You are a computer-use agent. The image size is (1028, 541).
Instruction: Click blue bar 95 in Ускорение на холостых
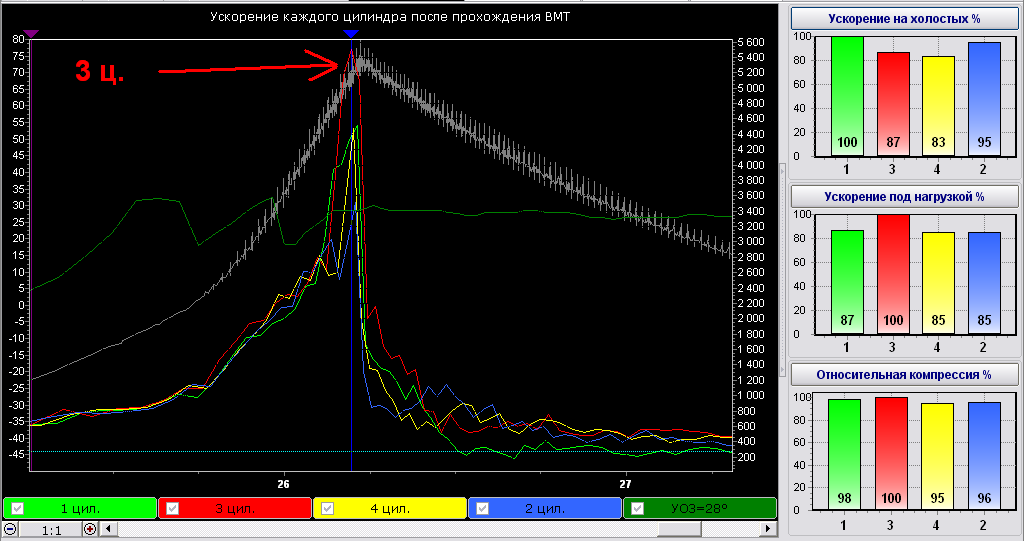(984, 99)
